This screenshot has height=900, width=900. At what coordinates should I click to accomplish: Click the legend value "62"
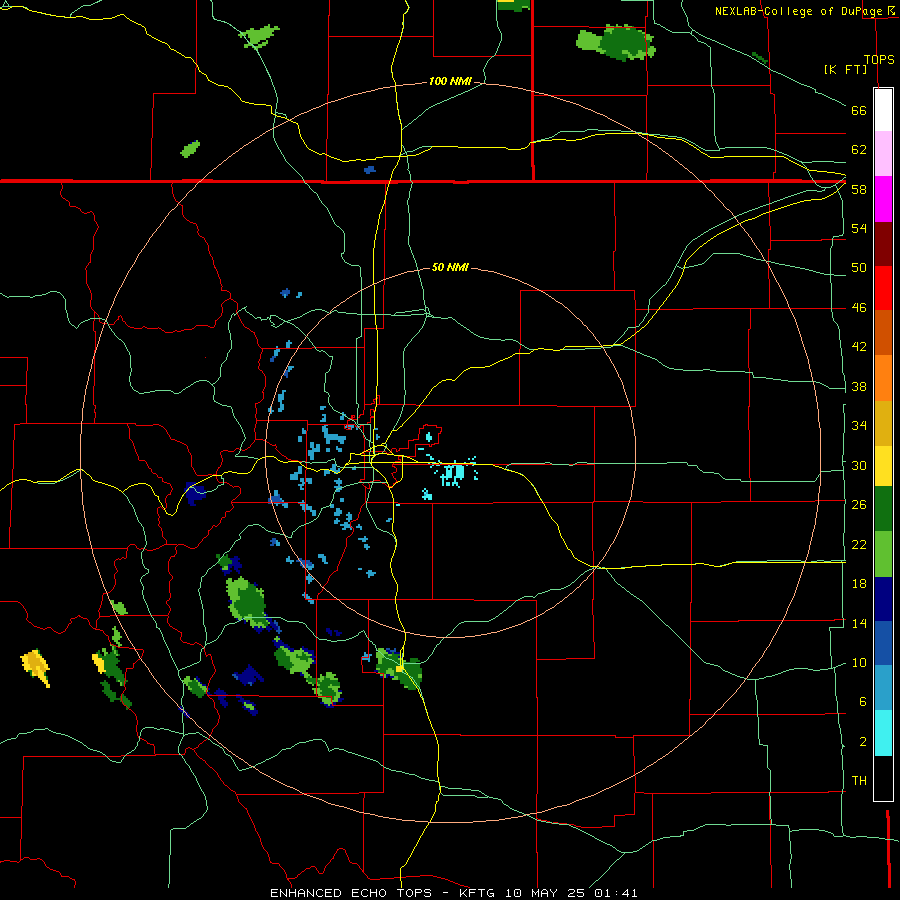[x=859, y=149]
